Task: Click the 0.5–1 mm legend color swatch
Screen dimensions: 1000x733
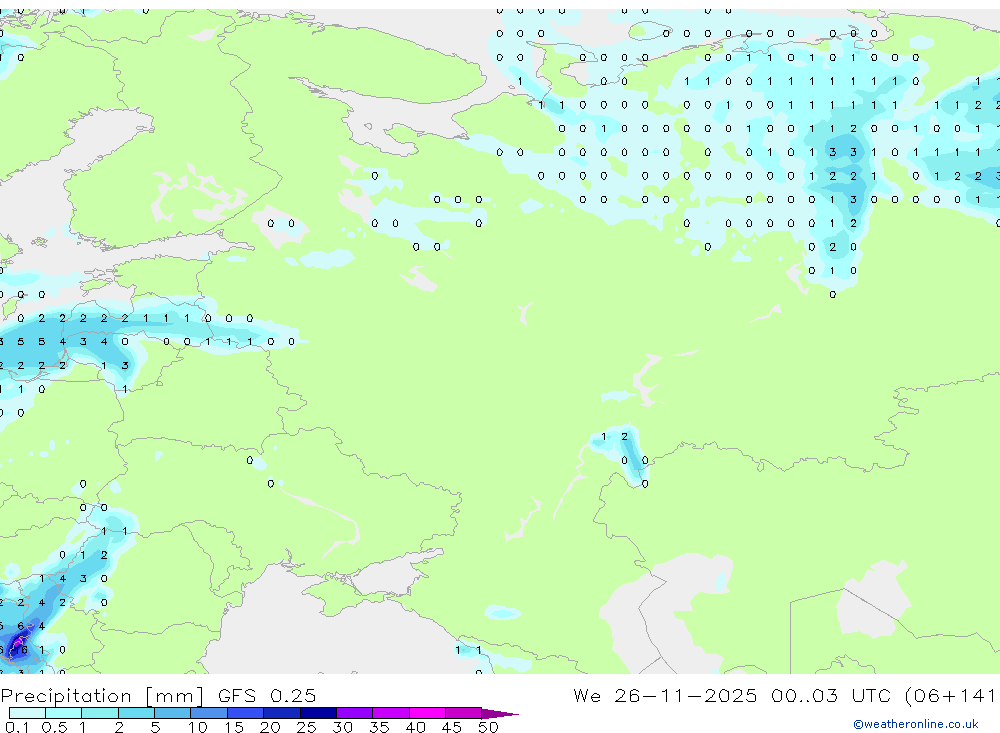Action: 64,713
